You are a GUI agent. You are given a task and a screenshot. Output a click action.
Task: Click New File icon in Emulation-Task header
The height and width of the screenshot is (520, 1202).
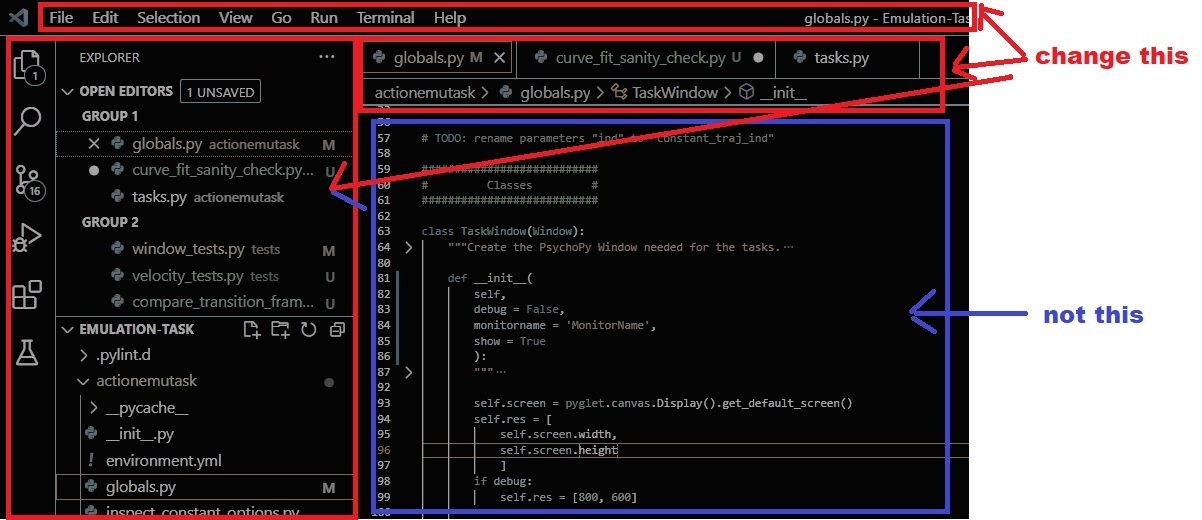click(x=251, y=329)
